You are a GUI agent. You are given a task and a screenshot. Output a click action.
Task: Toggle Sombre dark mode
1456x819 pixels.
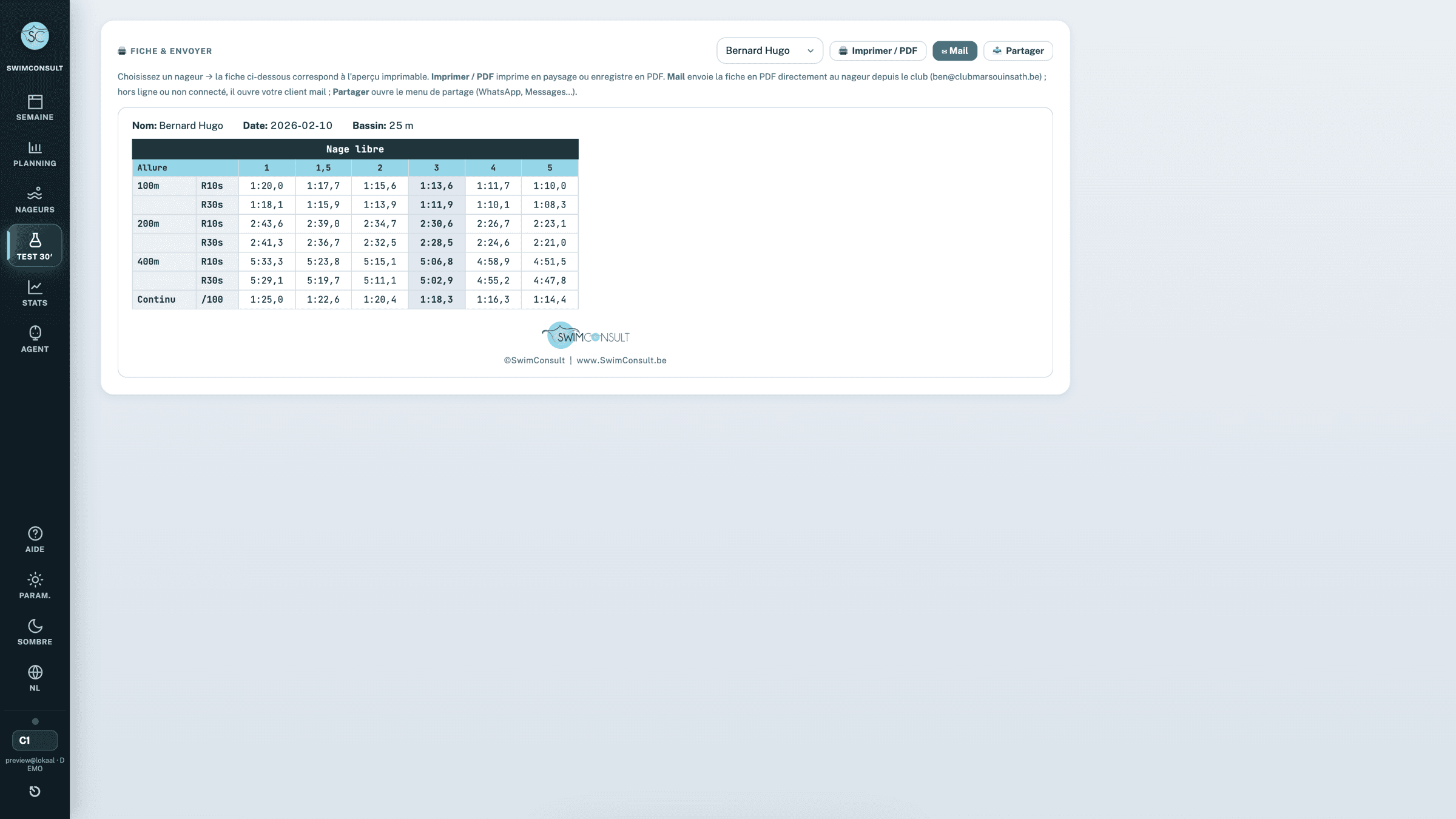[x=35, y=632]
